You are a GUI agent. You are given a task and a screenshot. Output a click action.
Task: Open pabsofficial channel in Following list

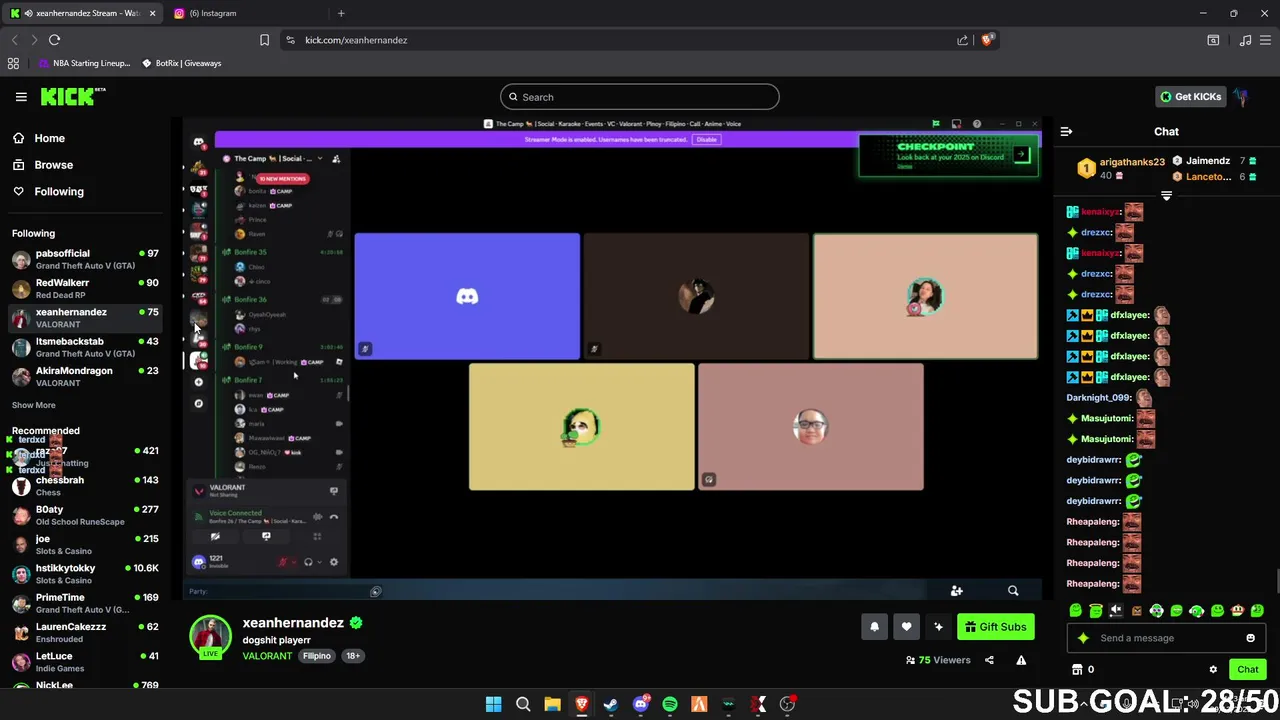[84, 259]
